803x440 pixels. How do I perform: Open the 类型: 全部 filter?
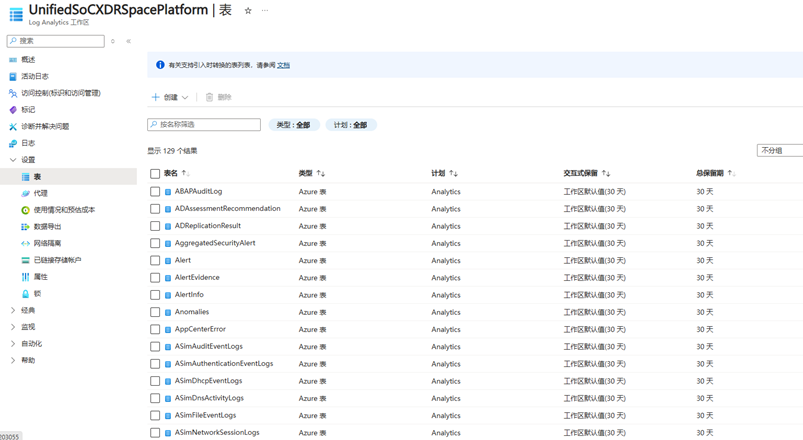294,125
